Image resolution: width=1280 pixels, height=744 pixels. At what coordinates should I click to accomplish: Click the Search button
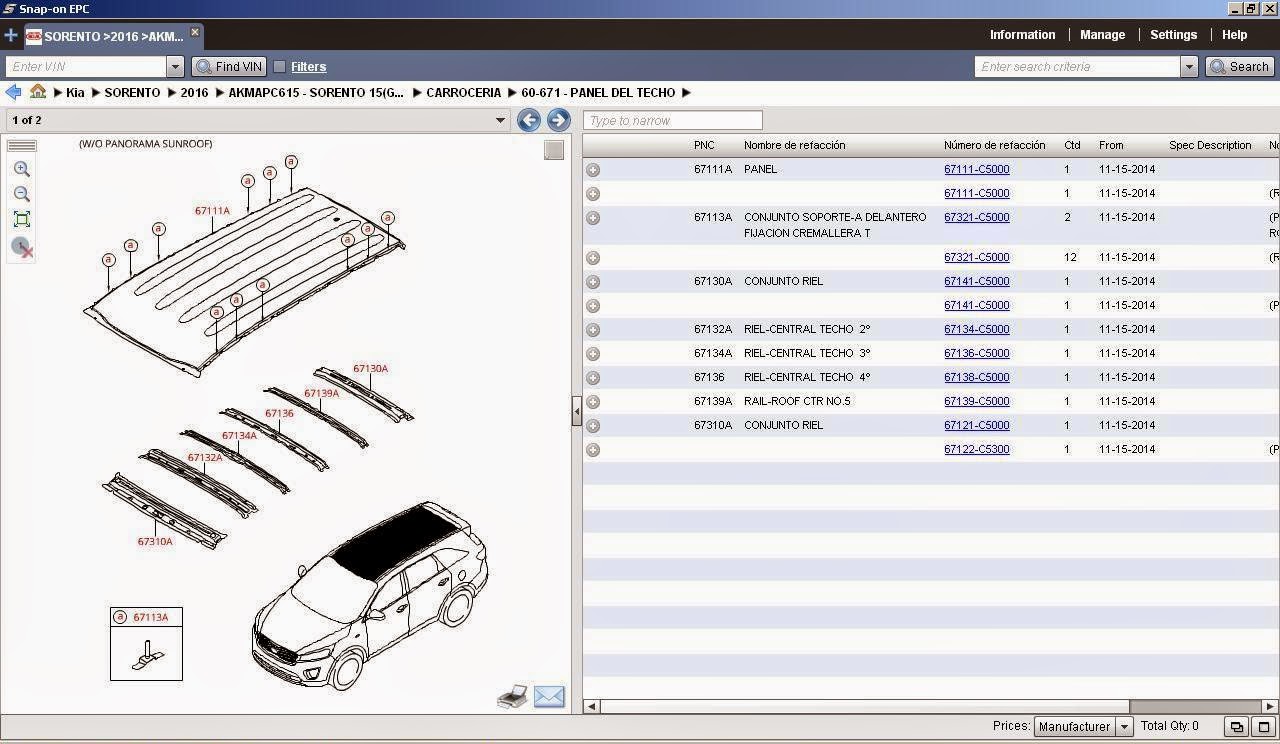[1239, 67]
